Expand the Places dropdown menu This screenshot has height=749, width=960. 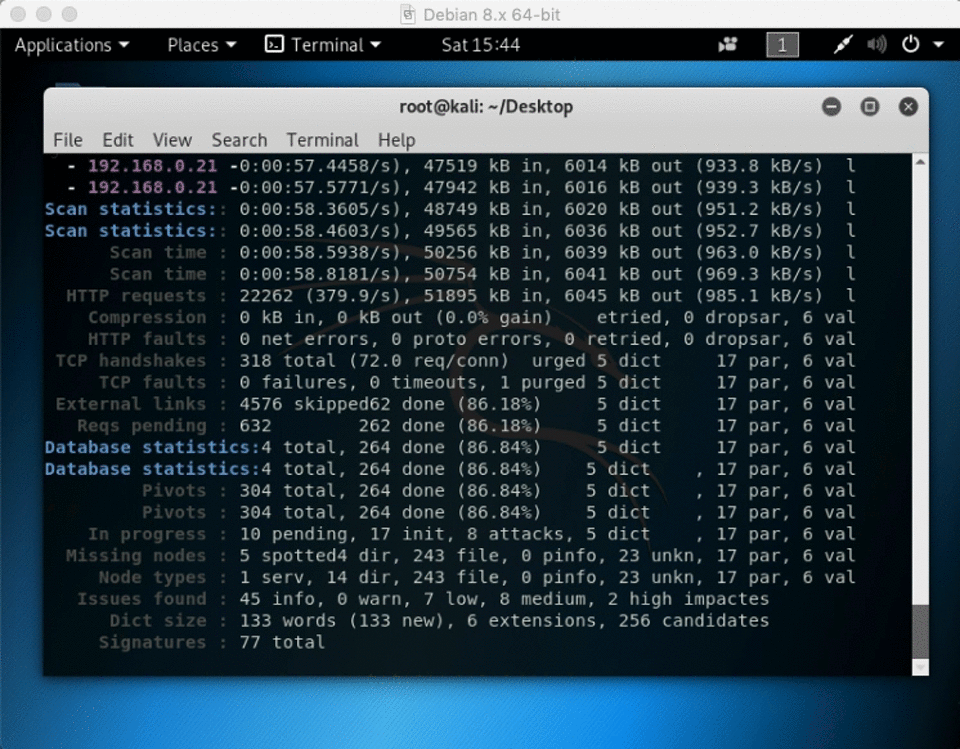(201, 45)
